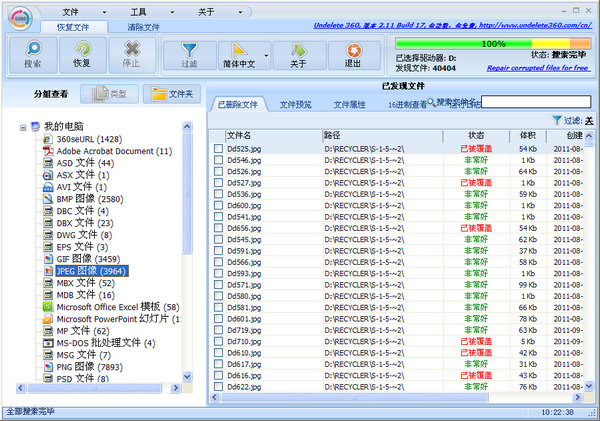
Task: Click the 关于 (About) toolbar icon
Action: (297, 54)
